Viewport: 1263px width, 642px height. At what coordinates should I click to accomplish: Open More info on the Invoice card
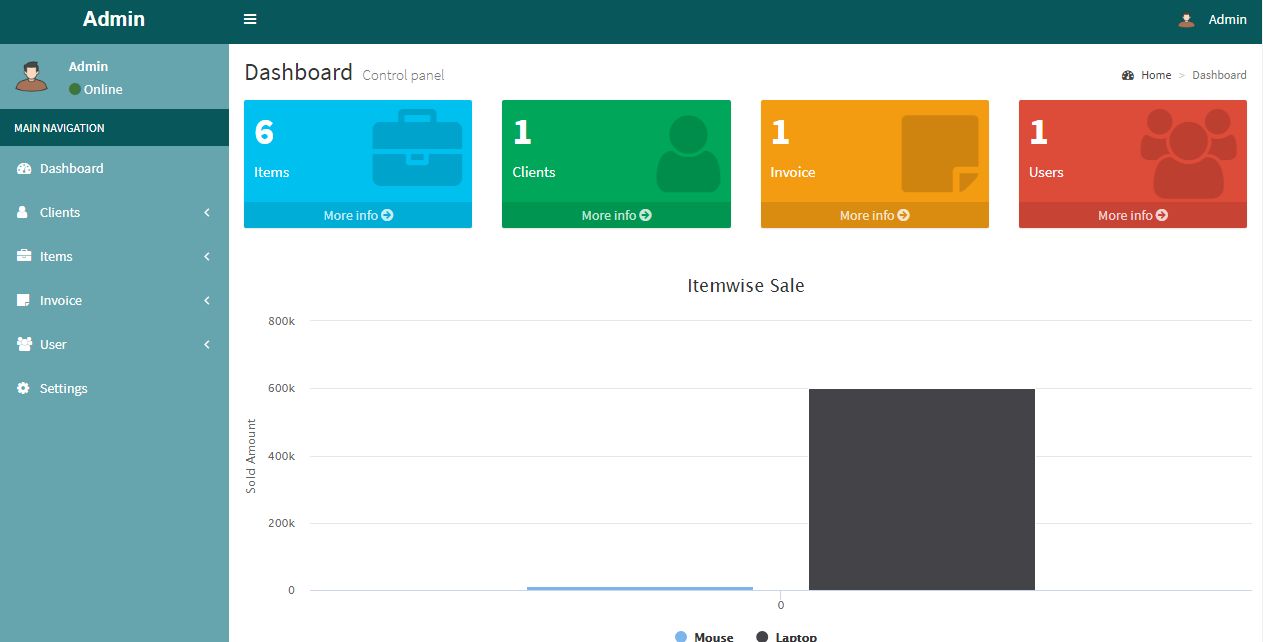(x=874, y=215)
